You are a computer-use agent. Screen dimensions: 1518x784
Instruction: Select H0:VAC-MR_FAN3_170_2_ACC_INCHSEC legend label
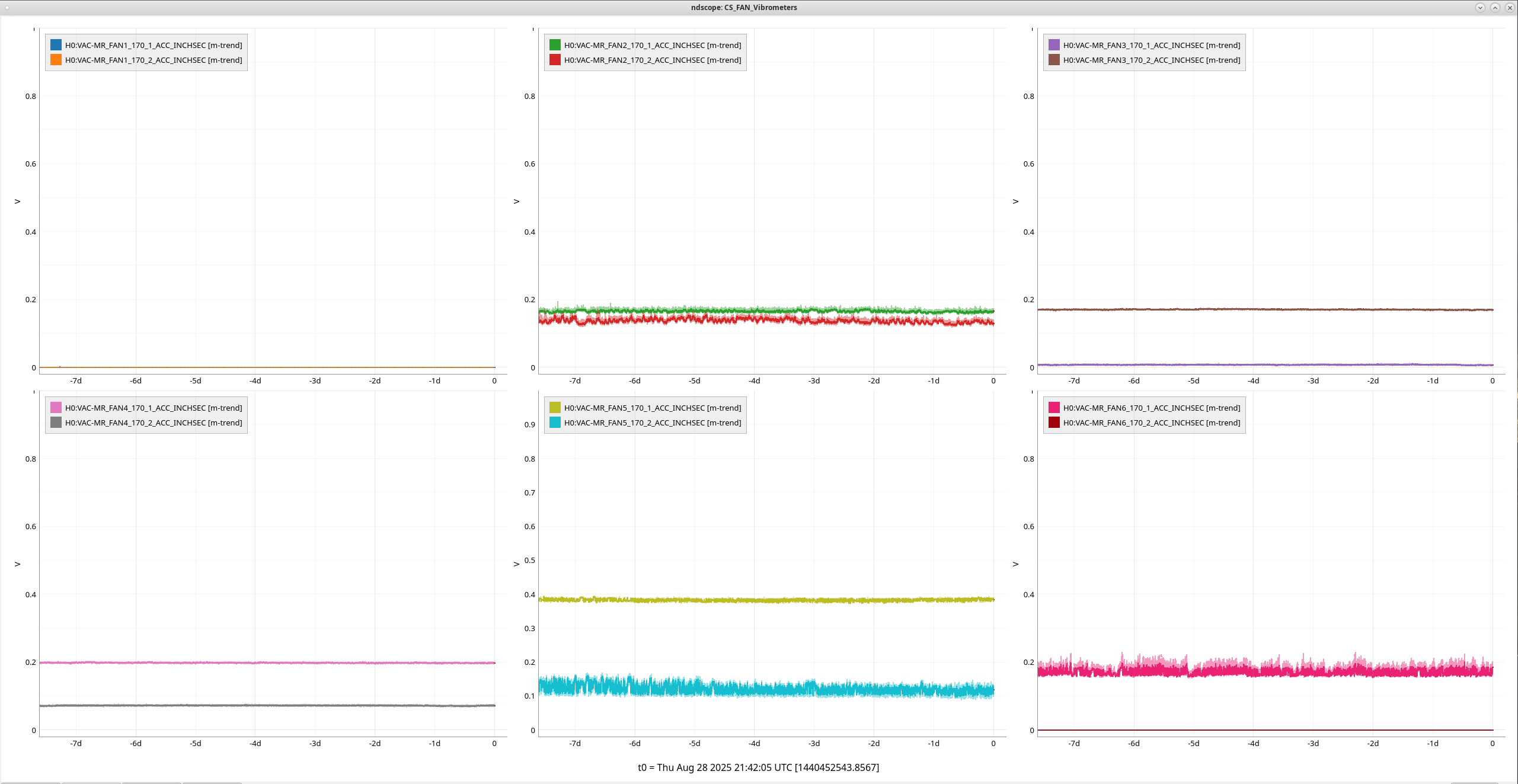(x=1152, y=60)
